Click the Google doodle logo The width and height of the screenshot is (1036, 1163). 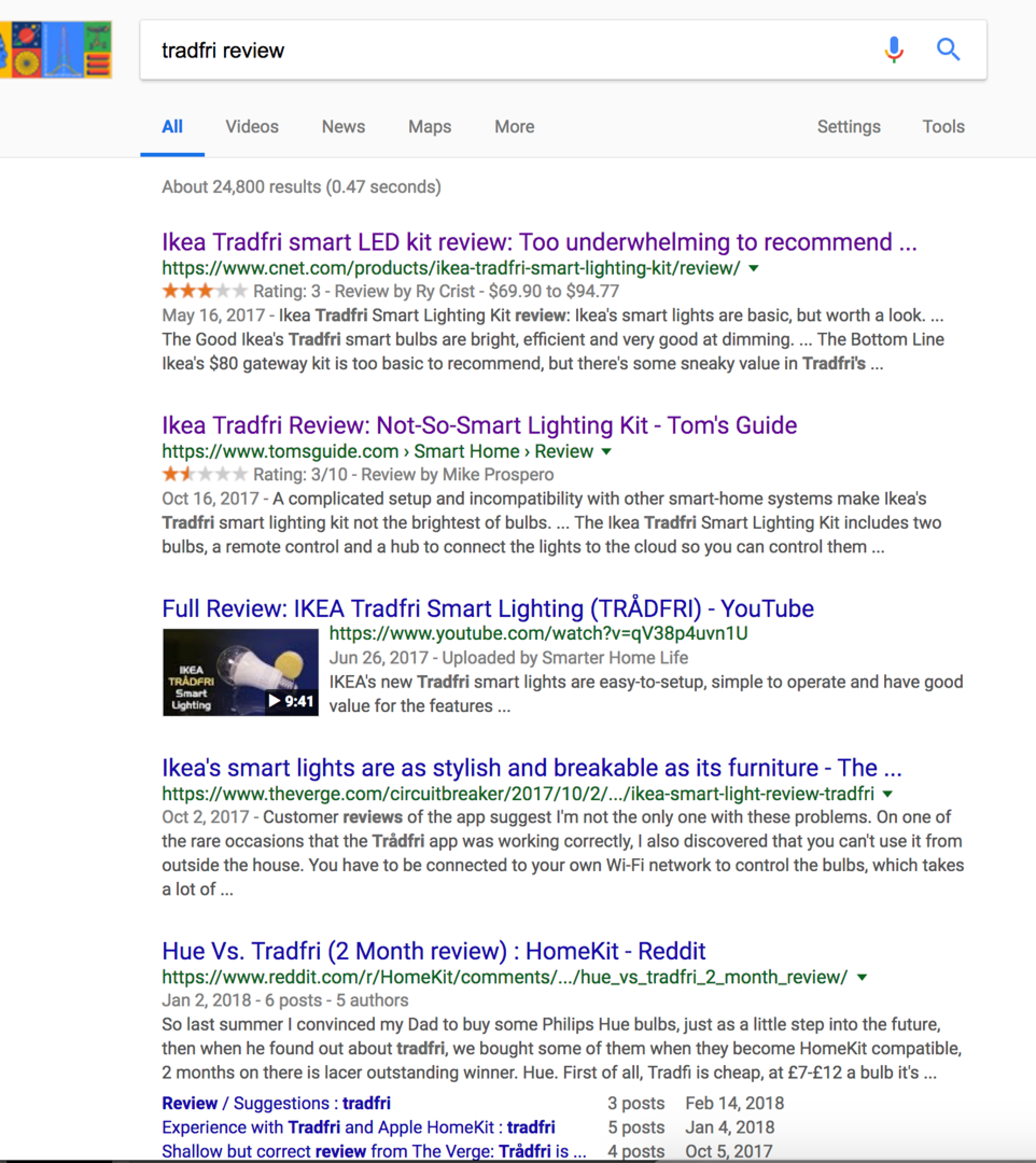pos(56,50)
